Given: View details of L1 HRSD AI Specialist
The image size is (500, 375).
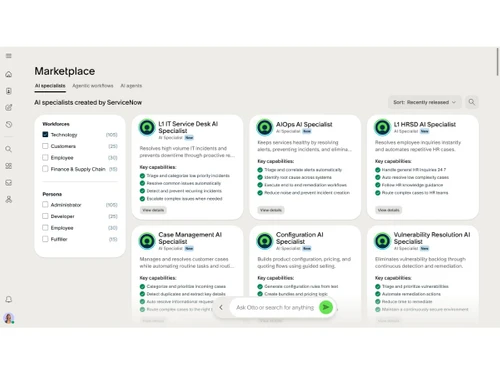Looking at the screenshot, I should [x=388, y=210].
